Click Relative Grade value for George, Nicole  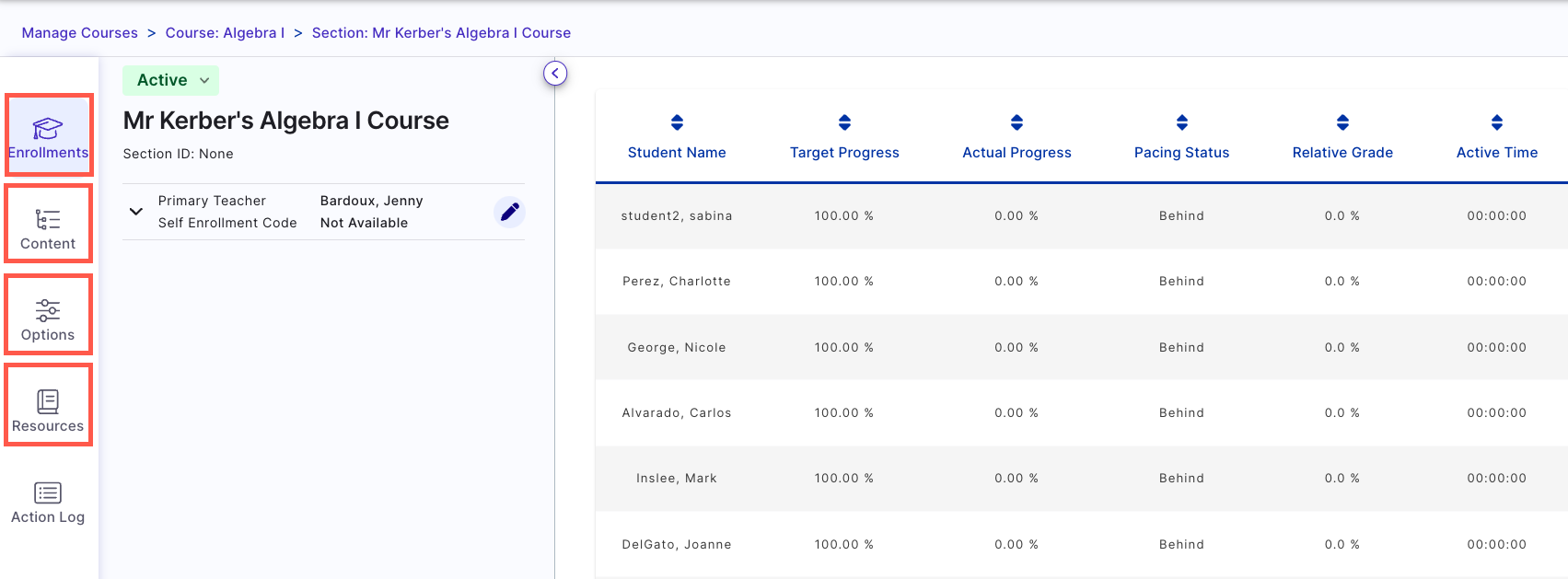coord(1342,348)
